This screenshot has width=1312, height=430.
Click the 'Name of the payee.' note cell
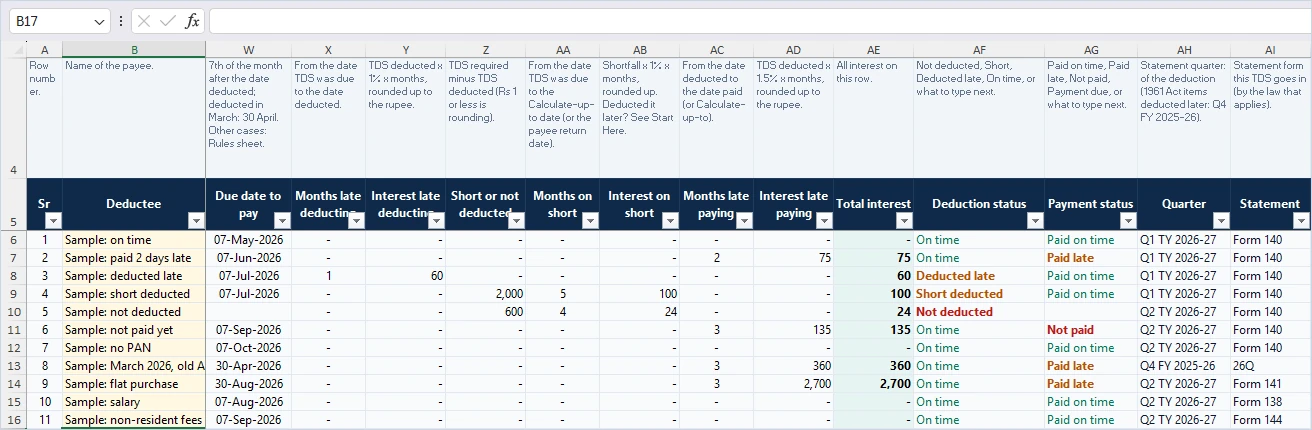click(135, 119)
